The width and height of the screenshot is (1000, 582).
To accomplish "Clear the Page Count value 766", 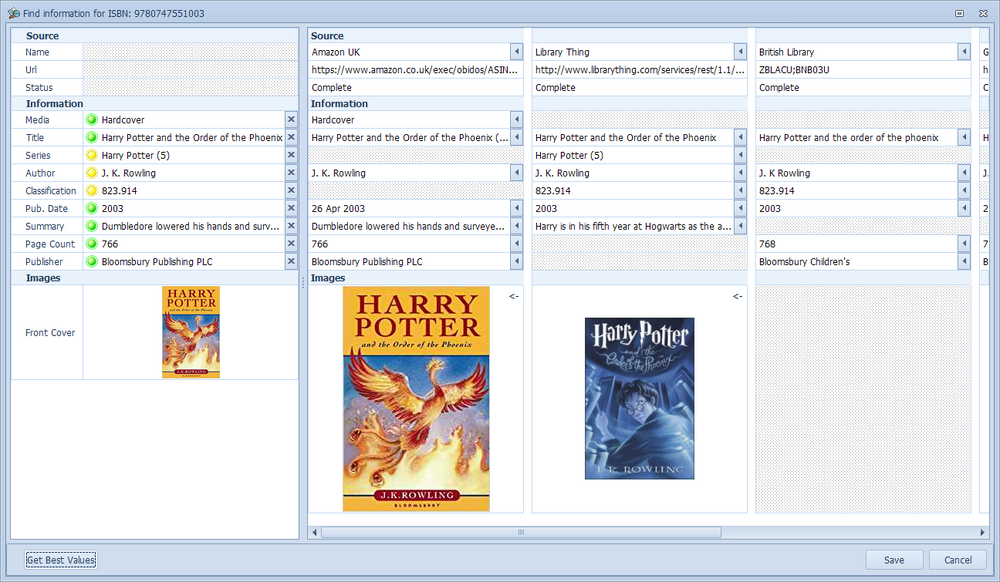I will pos(291,244).
